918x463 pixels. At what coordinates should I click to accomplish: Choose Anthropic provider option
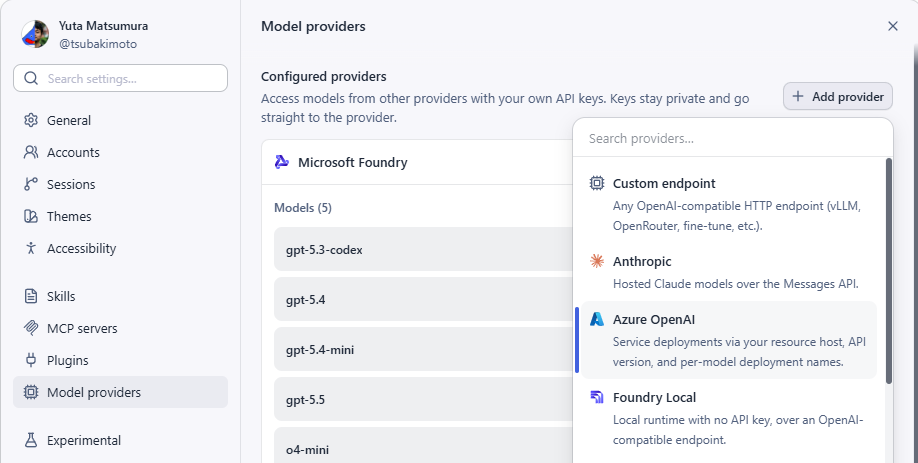728,272
